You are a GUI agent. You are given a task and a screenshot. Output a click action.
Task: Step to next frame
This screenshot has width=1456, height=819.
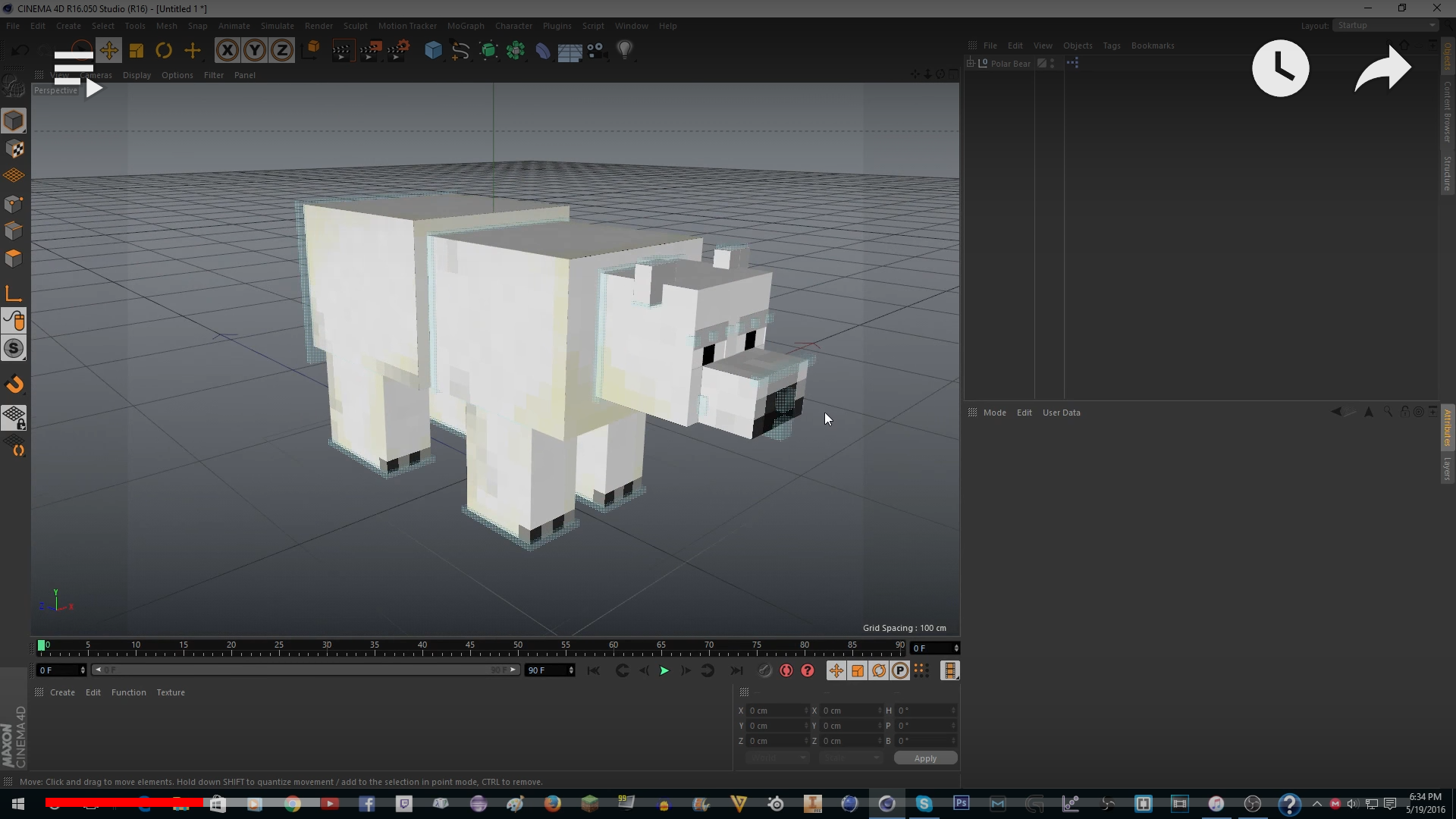tap(686, 670)
